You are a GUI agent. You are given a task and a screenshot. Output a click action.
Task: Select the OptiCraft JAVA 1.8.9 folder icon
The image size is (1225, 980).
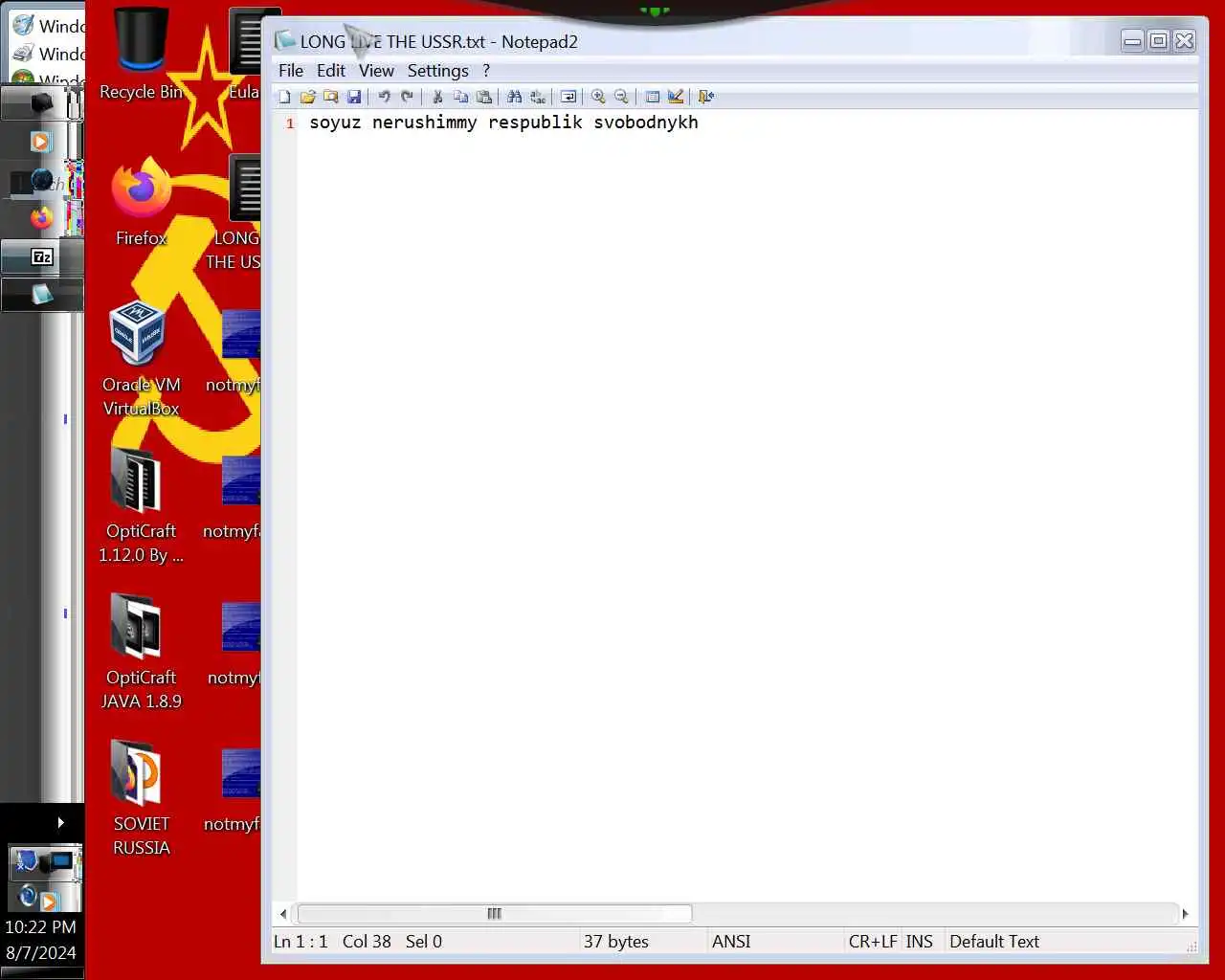(x=142, y=652)
